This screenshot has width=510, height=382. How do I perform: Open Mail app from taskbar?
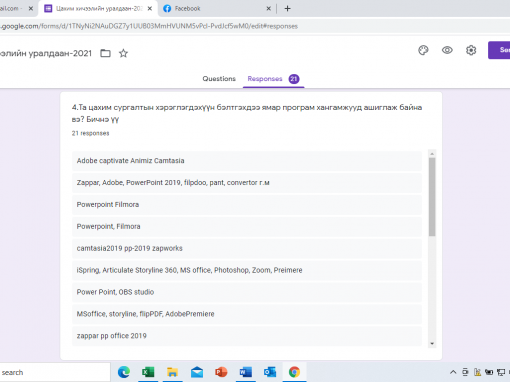pyautogui.click(x=197, y=372)
